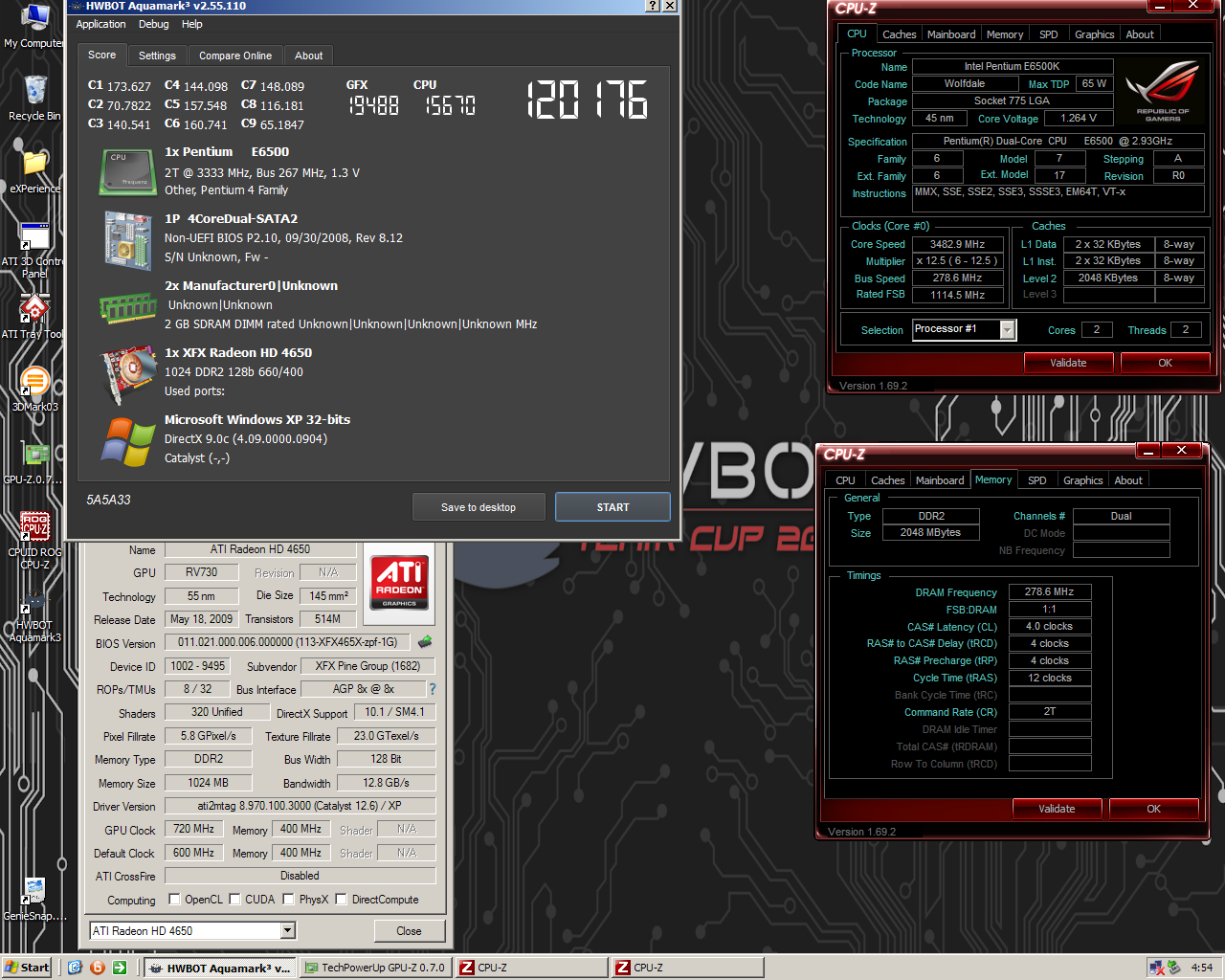Click the Radeon graphics card icon

[x=128, y=374]
